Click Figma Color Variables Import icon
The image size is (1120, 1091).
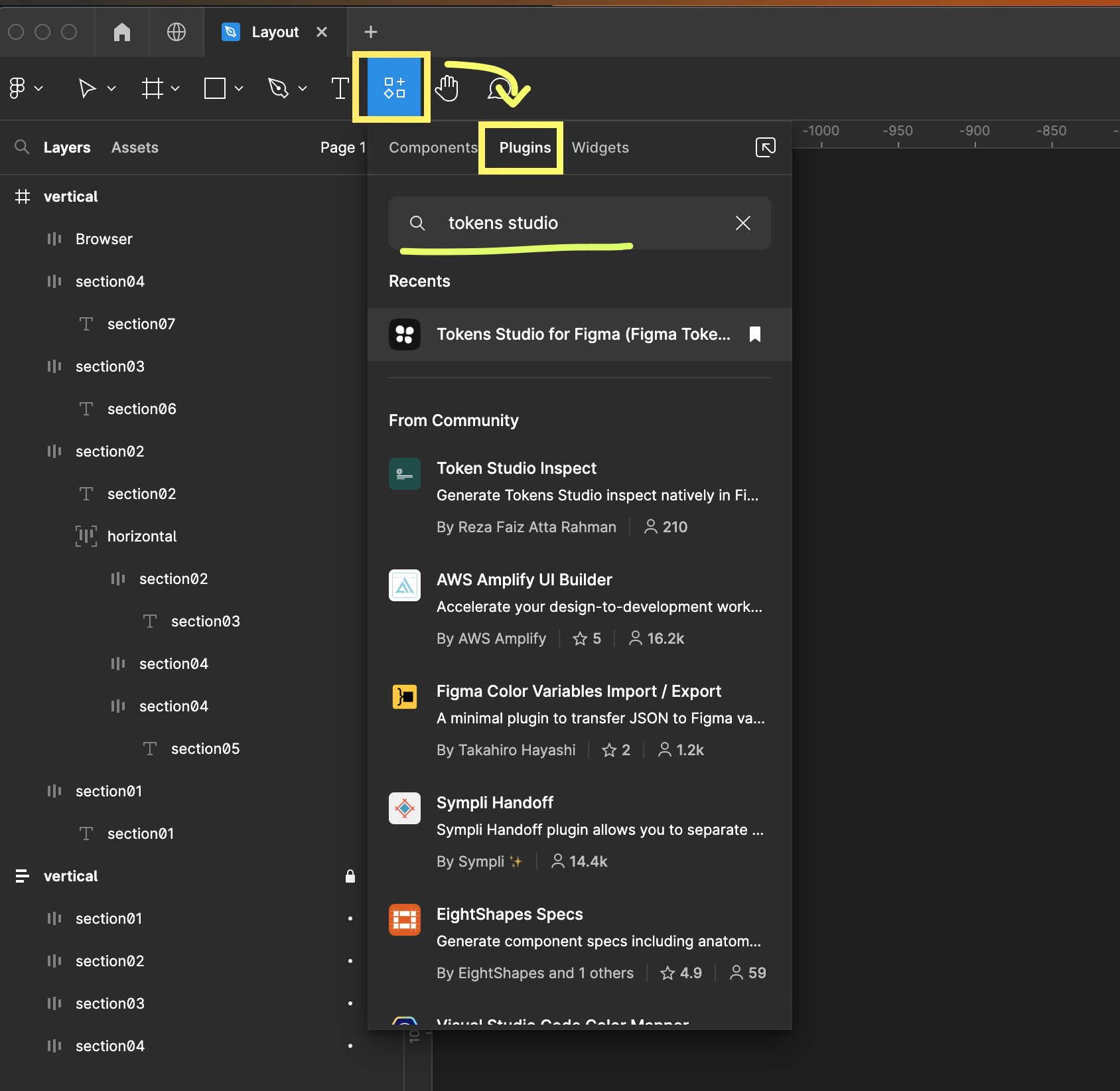coord(405,697)
